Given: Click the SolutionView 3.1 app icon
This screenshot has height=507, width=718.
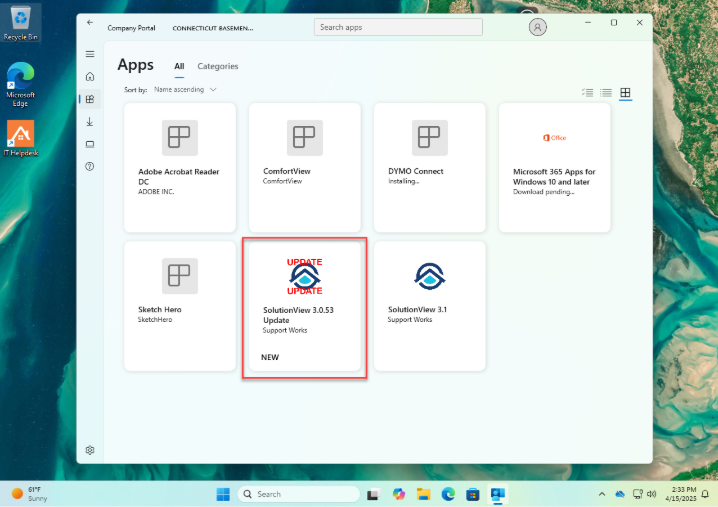Looking at the screenshot, I should pos(430,276).
